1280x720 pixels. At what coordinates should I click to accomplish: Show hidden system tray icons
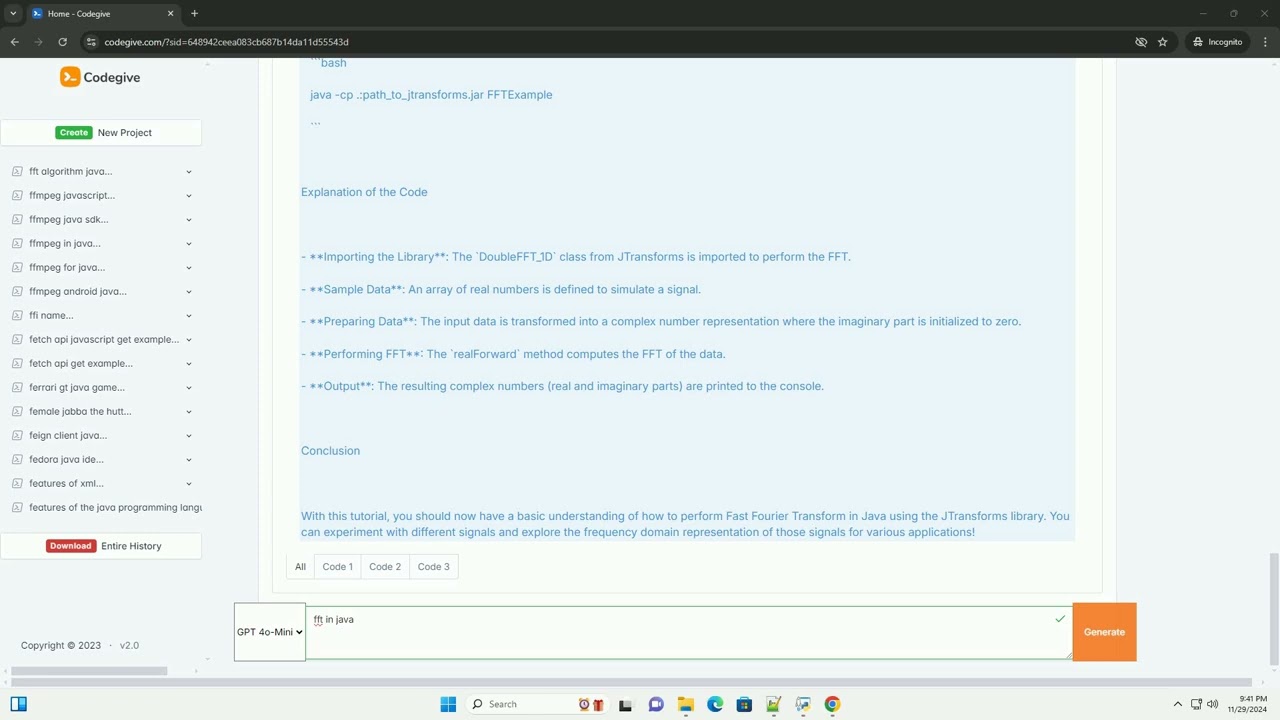coord(1177,704)
